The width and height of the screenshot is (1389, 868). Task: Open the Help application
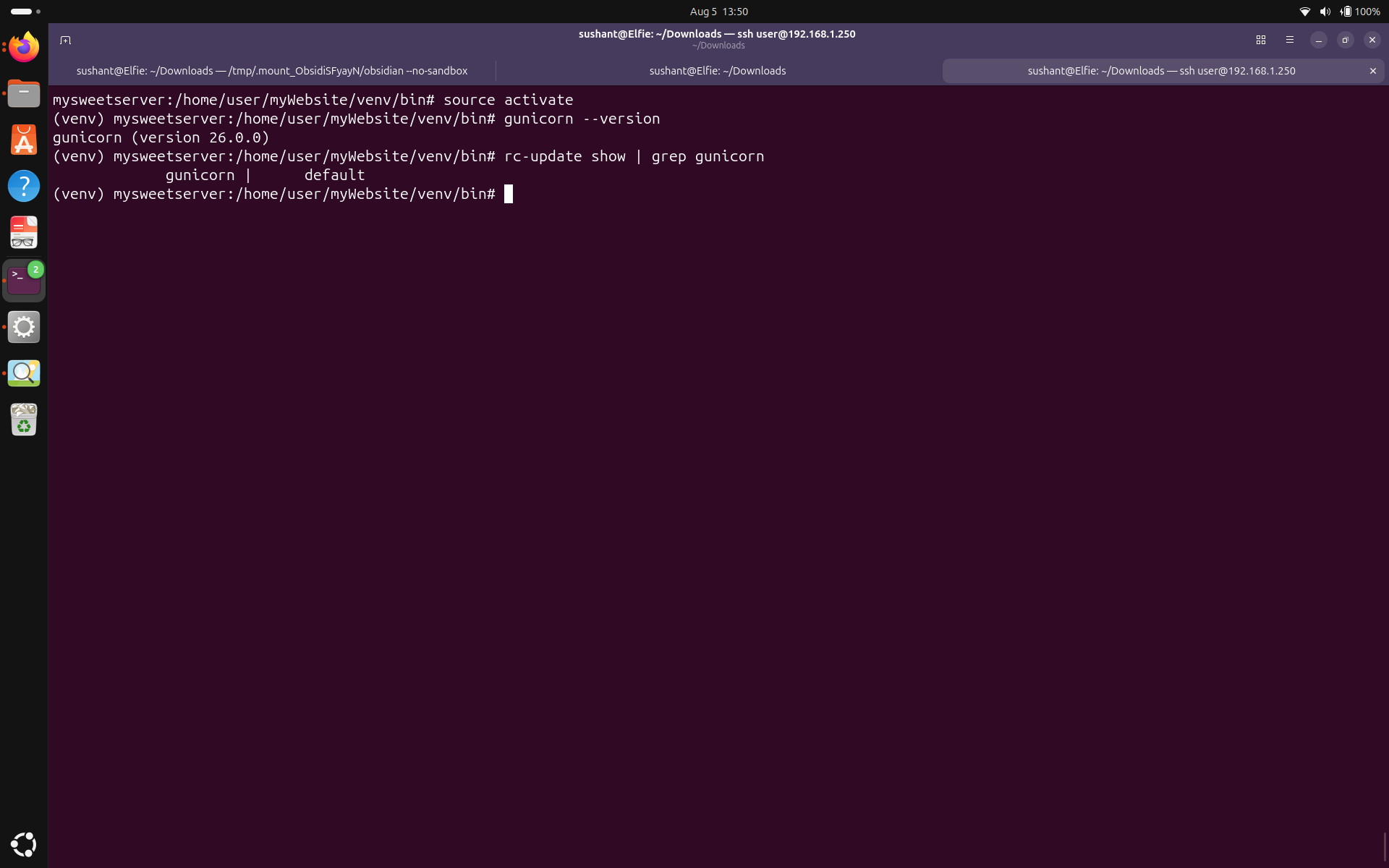24,186
